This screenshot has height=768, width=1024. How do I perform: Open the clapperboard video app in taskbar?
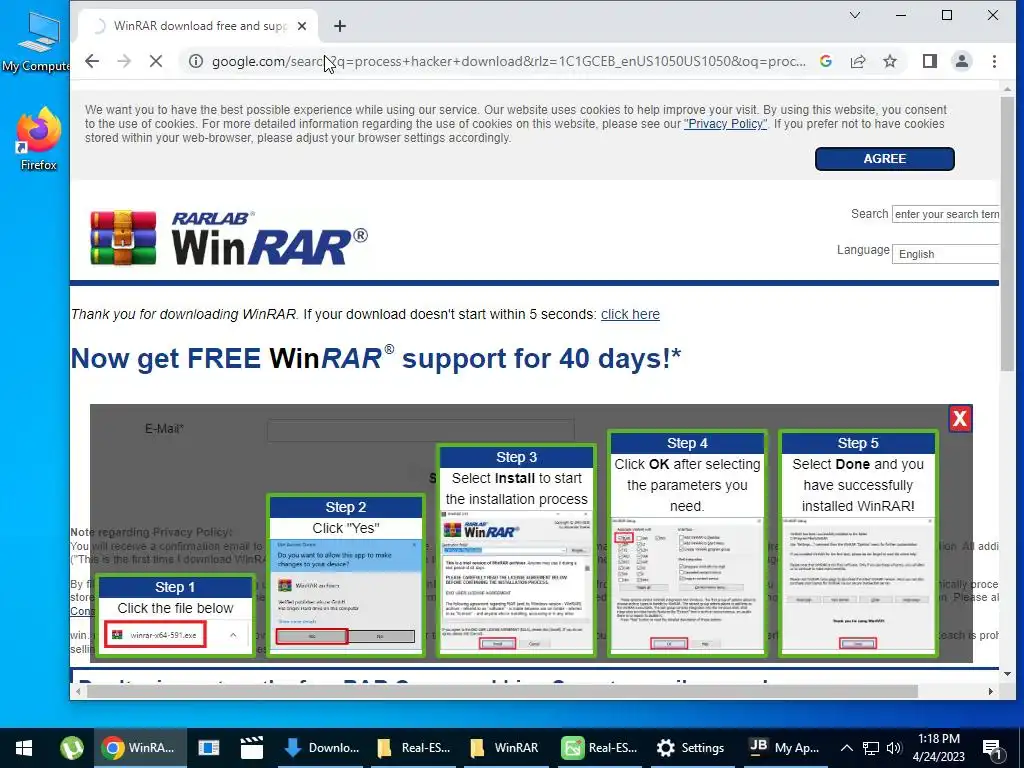pos(251,748)
